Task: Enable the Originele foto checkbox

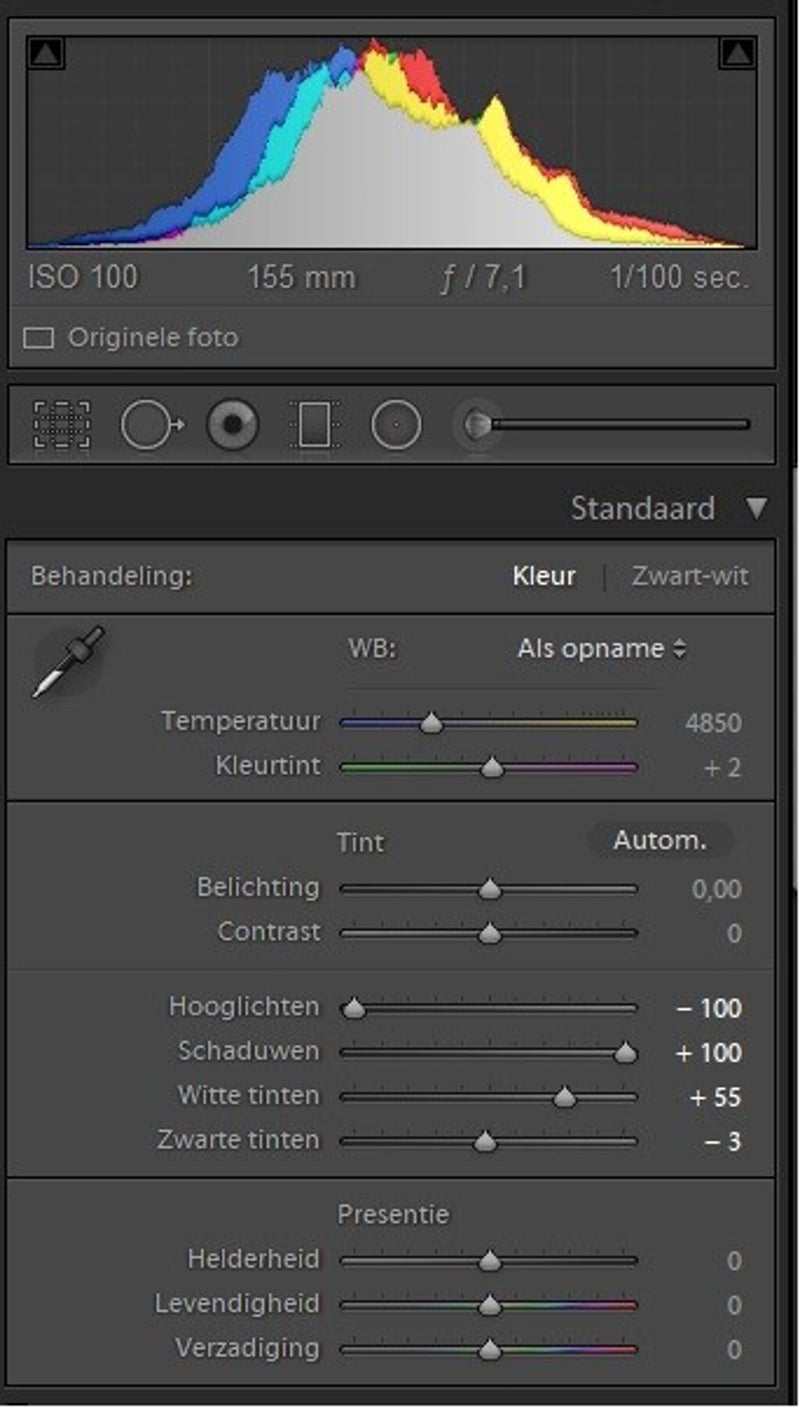Action: pos(38,338)
